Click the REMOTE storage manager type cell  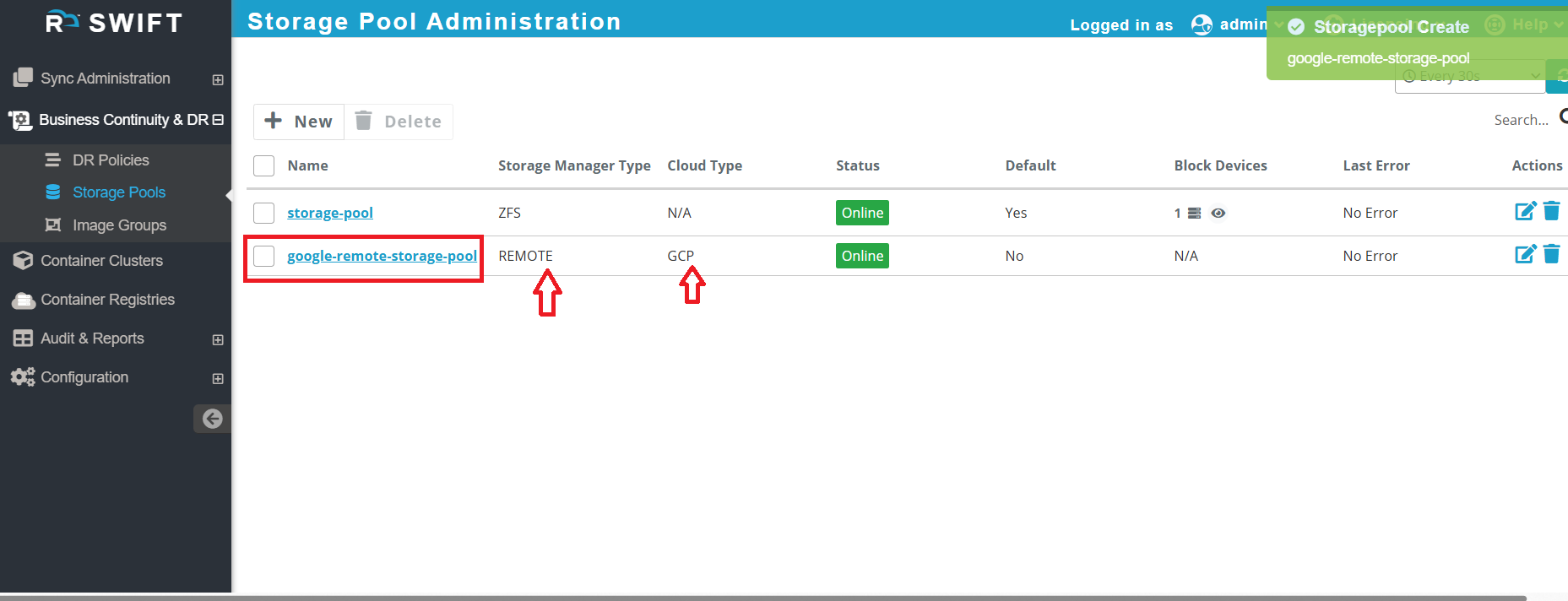(x=525, y=256)
